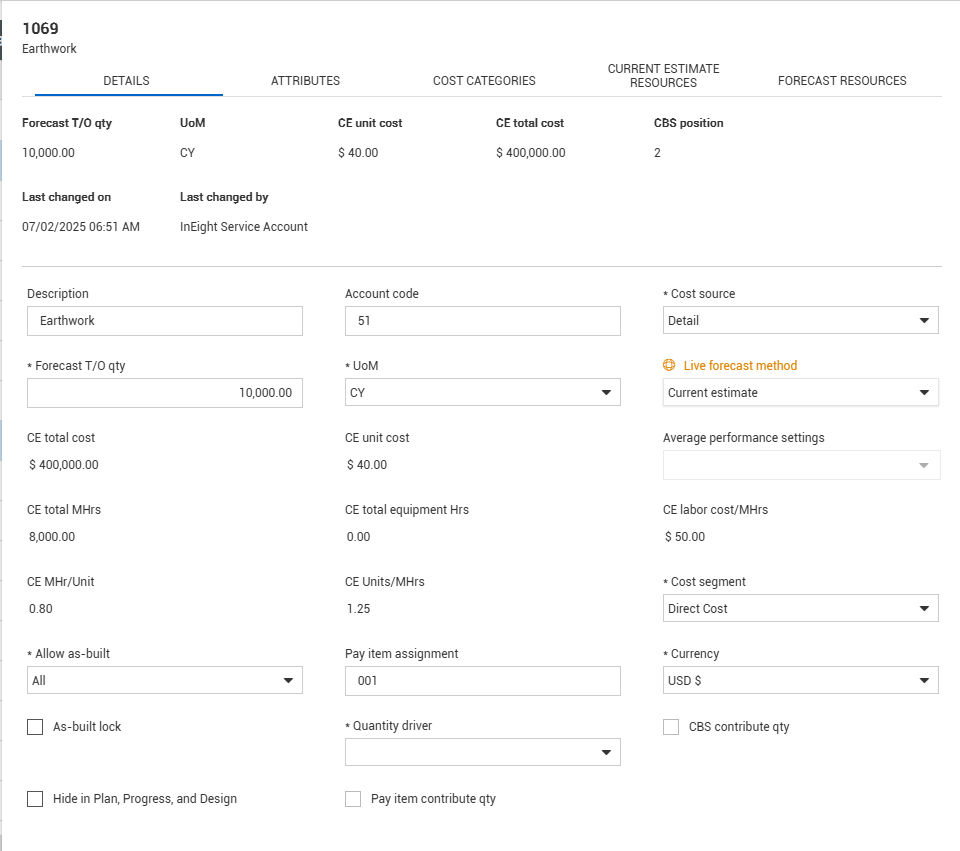
Task: Click the globe icon beside Live forecast method
Action: pyautogui.click(x=670, y=366)
